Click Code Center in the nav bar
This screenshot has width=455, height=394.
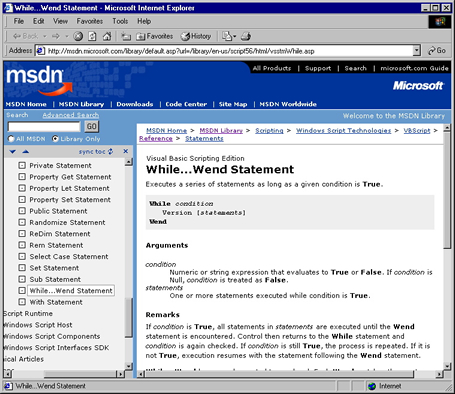coord(186,104)
